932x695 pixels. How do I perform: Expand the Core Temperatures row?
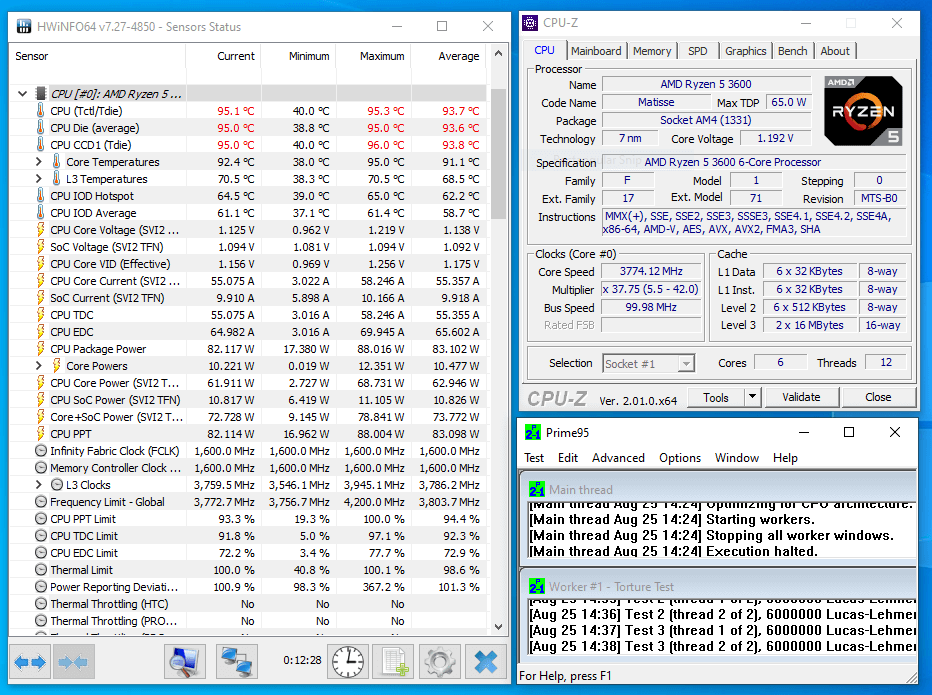[39, 162]
